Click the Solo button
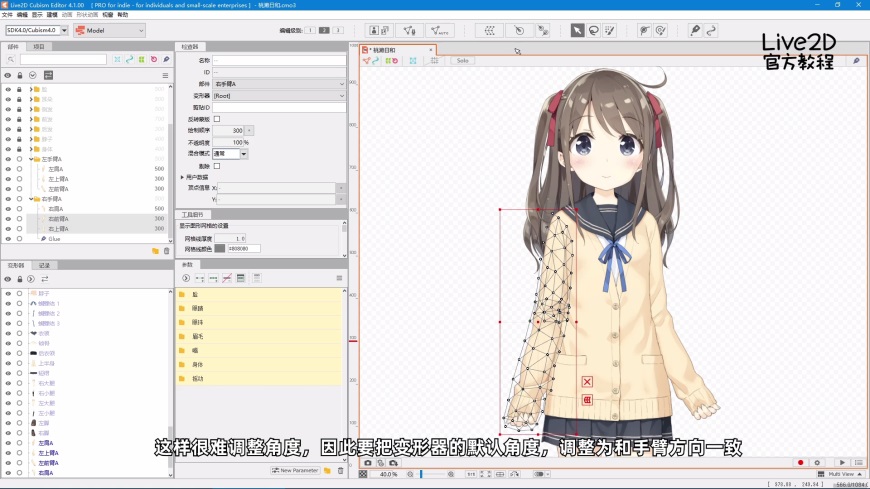Screen dimensions: 870x489 coord(463,61)
